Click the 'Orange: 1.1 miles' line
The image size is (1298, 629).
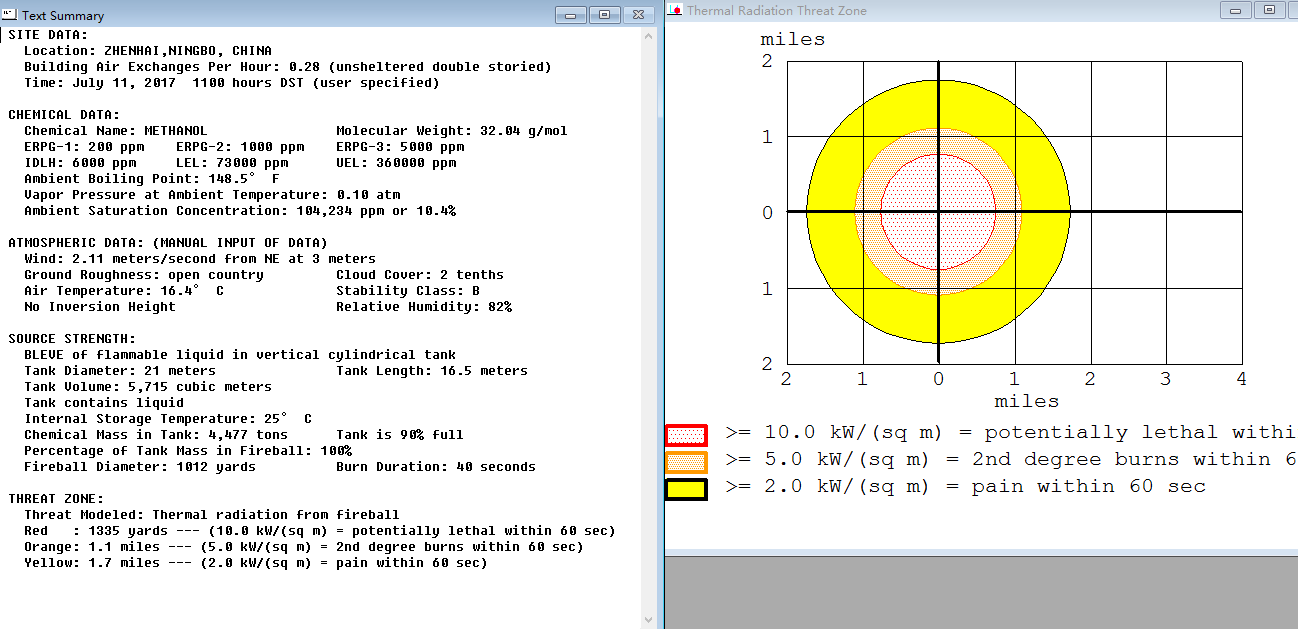point(303,547)
